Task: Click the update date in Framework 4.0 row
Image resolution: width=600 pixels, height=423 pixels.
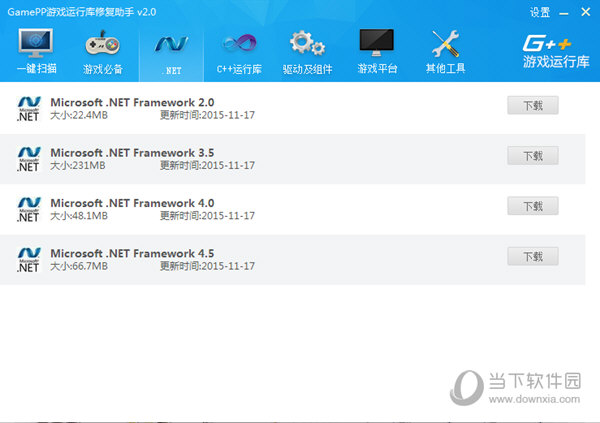Action: (x=207, y=216)
